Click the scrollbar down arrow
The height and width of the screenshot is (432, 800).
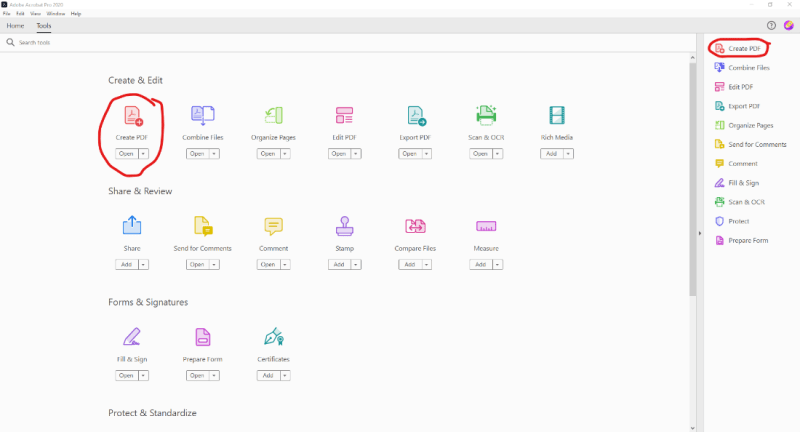pyautogui.click(x=692, y=428)
